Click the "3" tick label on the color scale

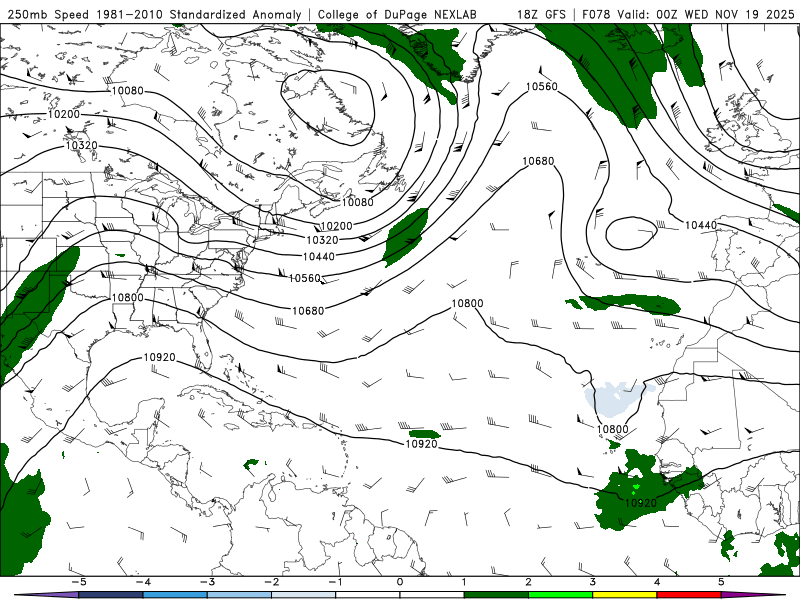click(592, 582)
